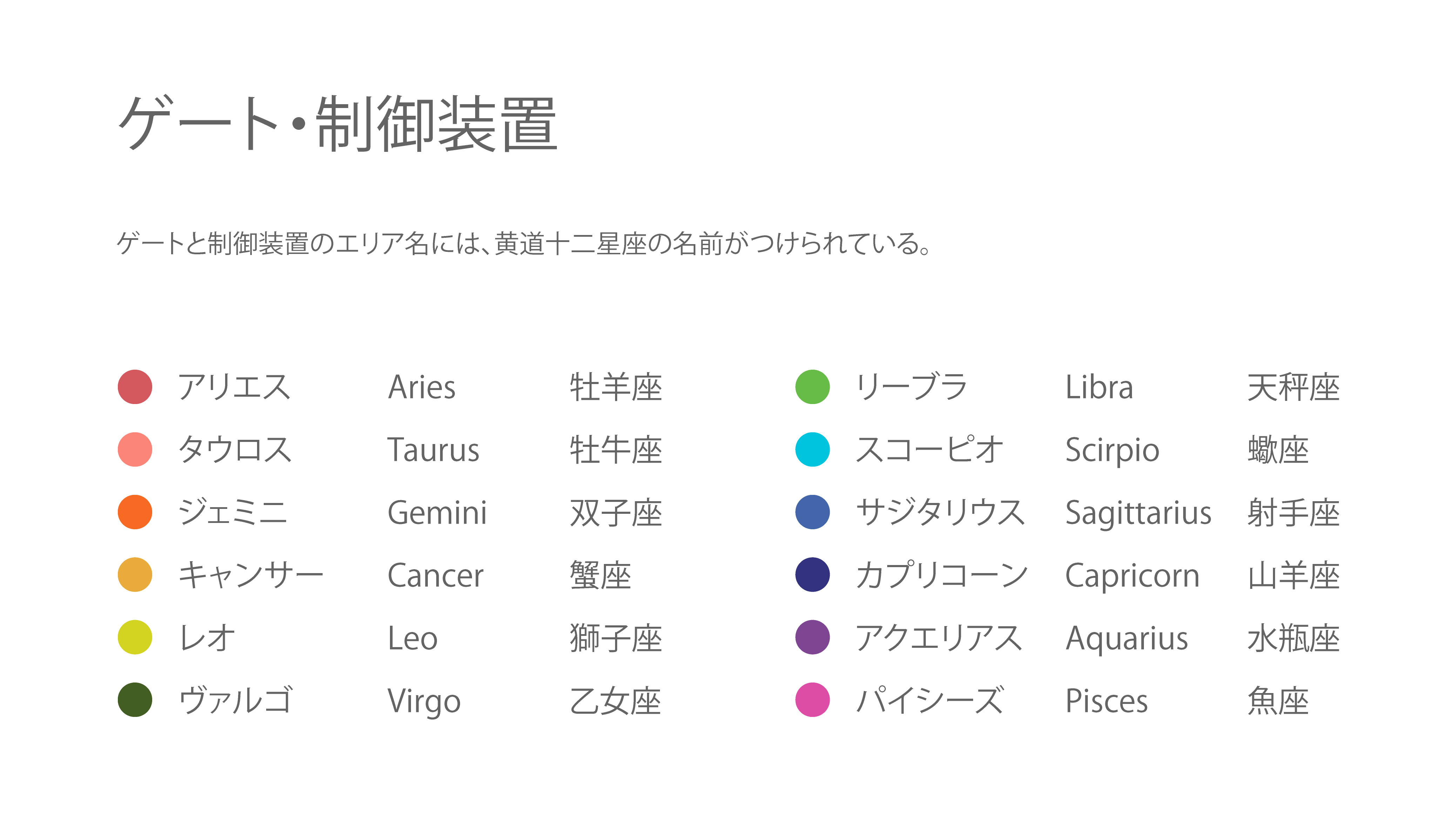Click the ゲート・制御装置 title heading
Image resolution: width=1456 pixels, height=840 pixels.
click(x=338, y=123)
